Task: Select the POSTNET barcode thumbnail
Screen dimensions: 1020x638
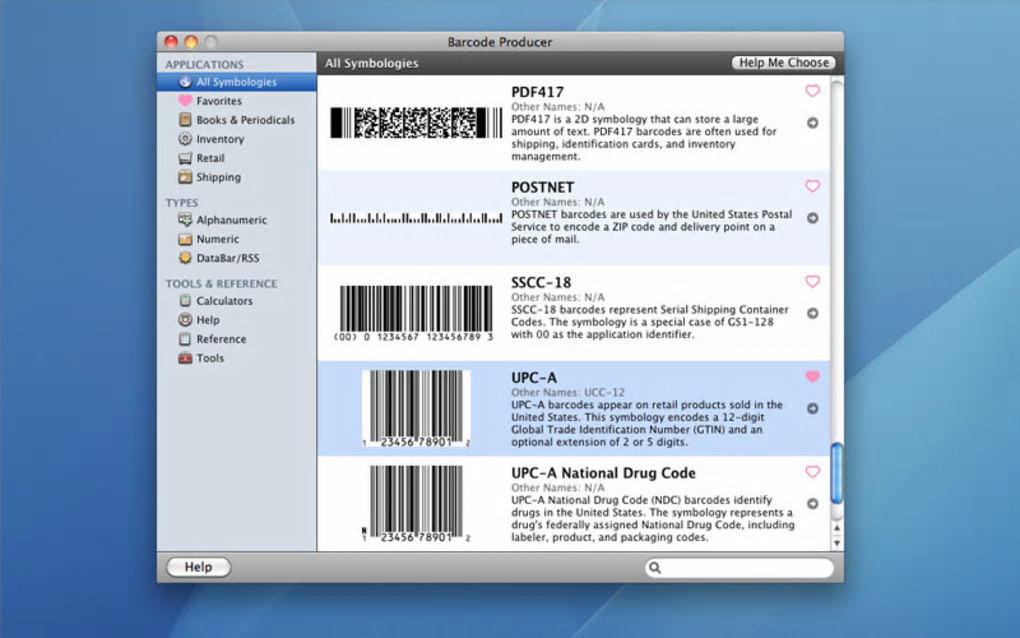Action: [416, 218]
